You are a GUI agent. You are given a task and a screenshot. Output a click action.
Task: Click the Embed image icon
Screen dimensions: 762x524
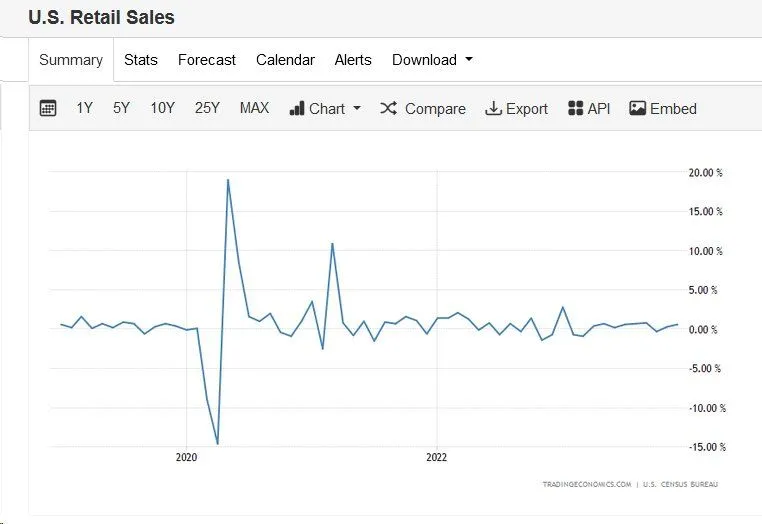tap(637, 108)
